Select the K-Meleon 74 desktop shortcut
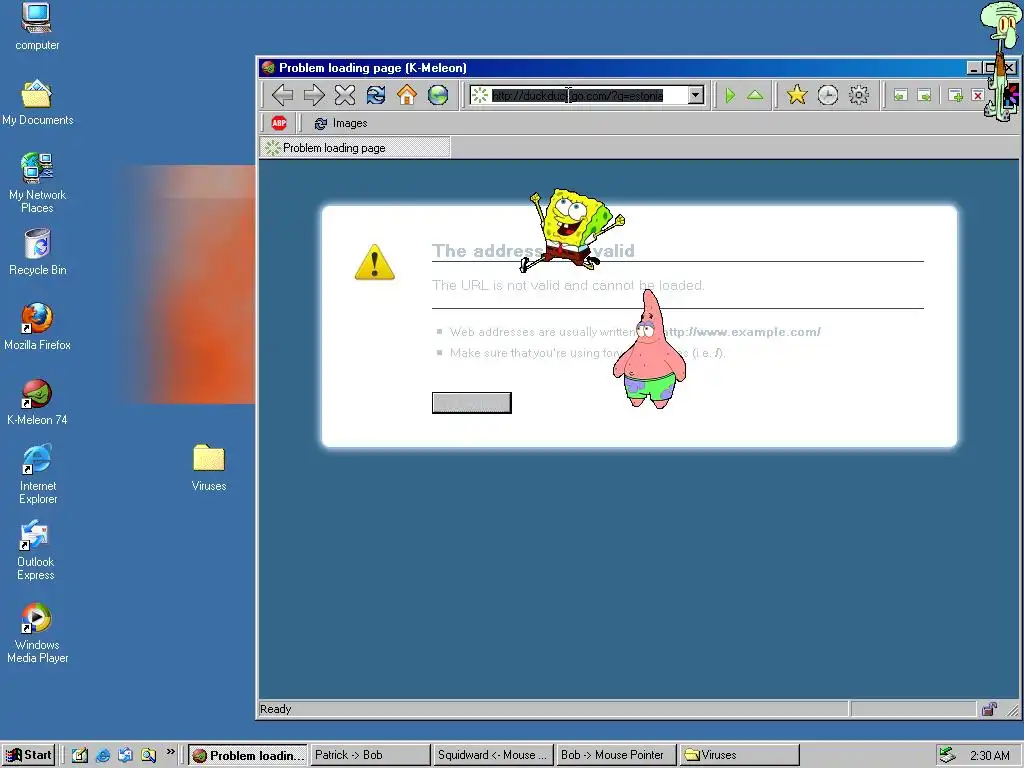This screenshot has width=1024, height=768. coord(37,402)
